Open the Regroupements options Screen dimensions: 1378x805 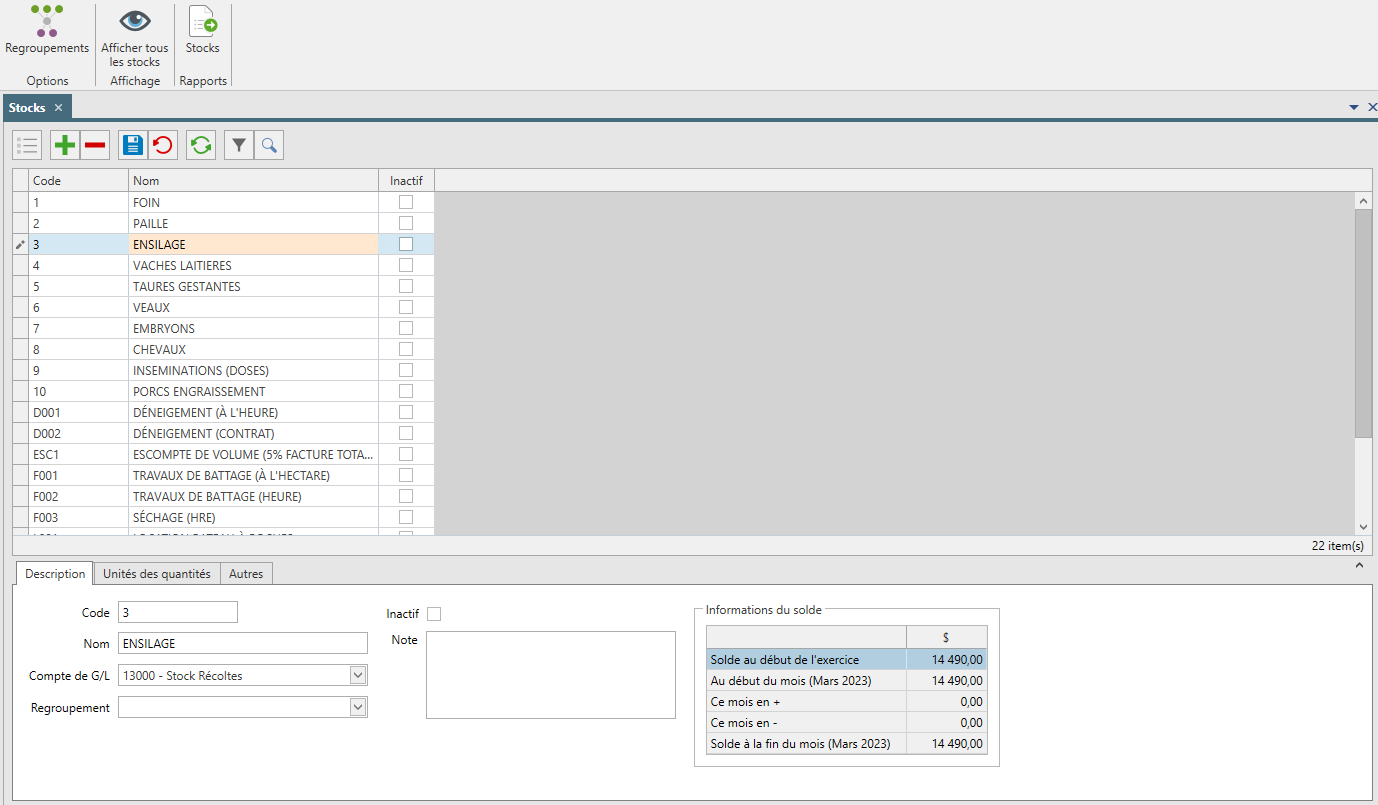tap(47, 30)
